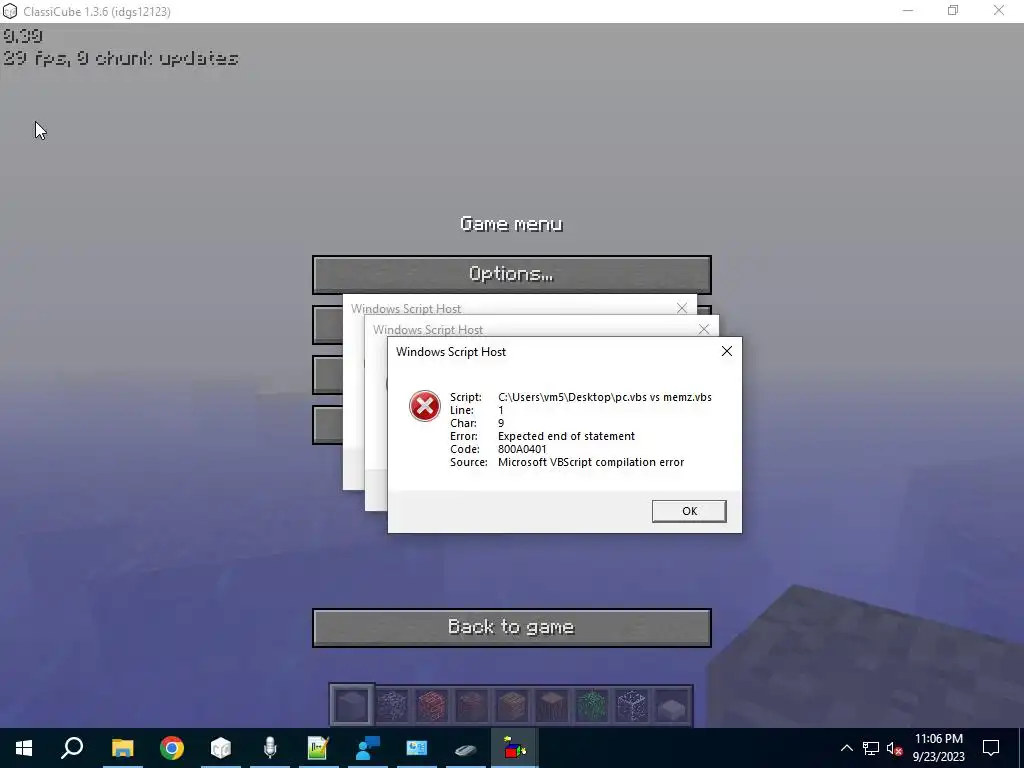This screenshot has height=768, width=1024.
Task: Restore down the ClassiCube window
Action: 953,10
